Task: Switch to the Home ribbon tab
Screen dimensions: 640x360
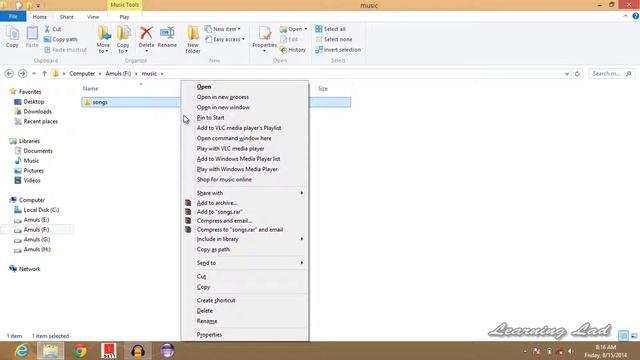Action: pos(40,17)
